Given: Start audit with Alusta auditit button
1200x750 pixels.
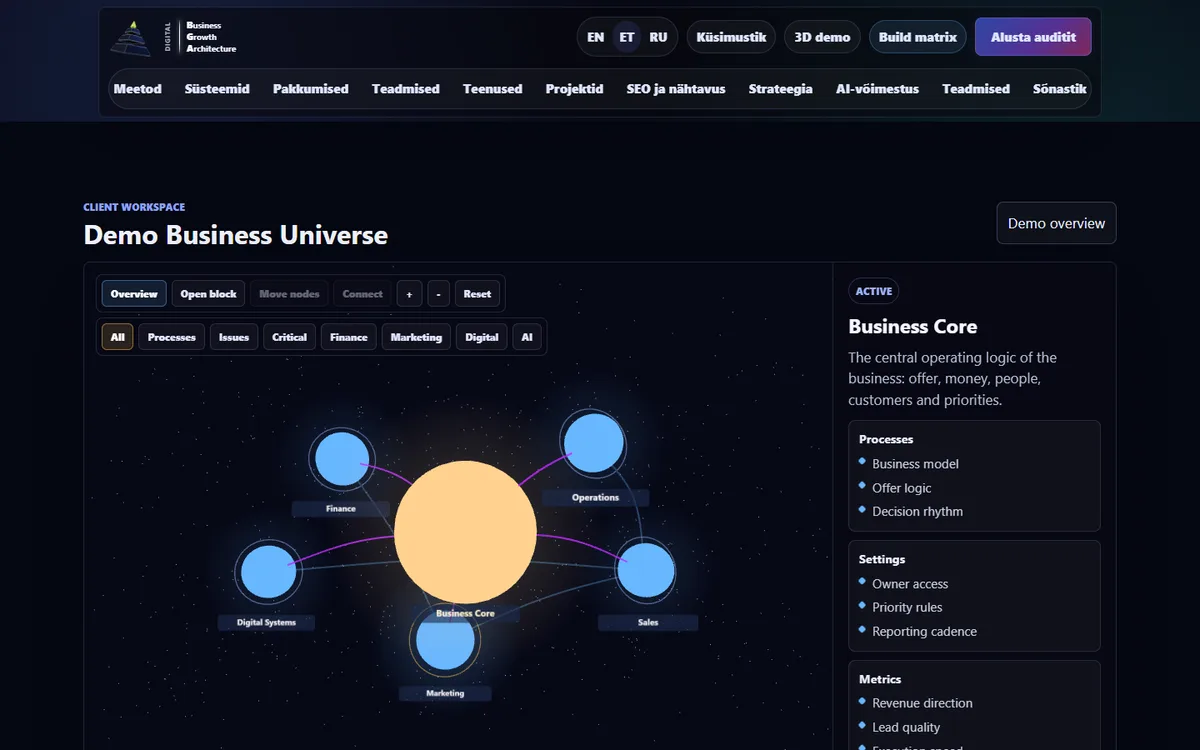Looking at the screenshot, I should click(1033, 37).
